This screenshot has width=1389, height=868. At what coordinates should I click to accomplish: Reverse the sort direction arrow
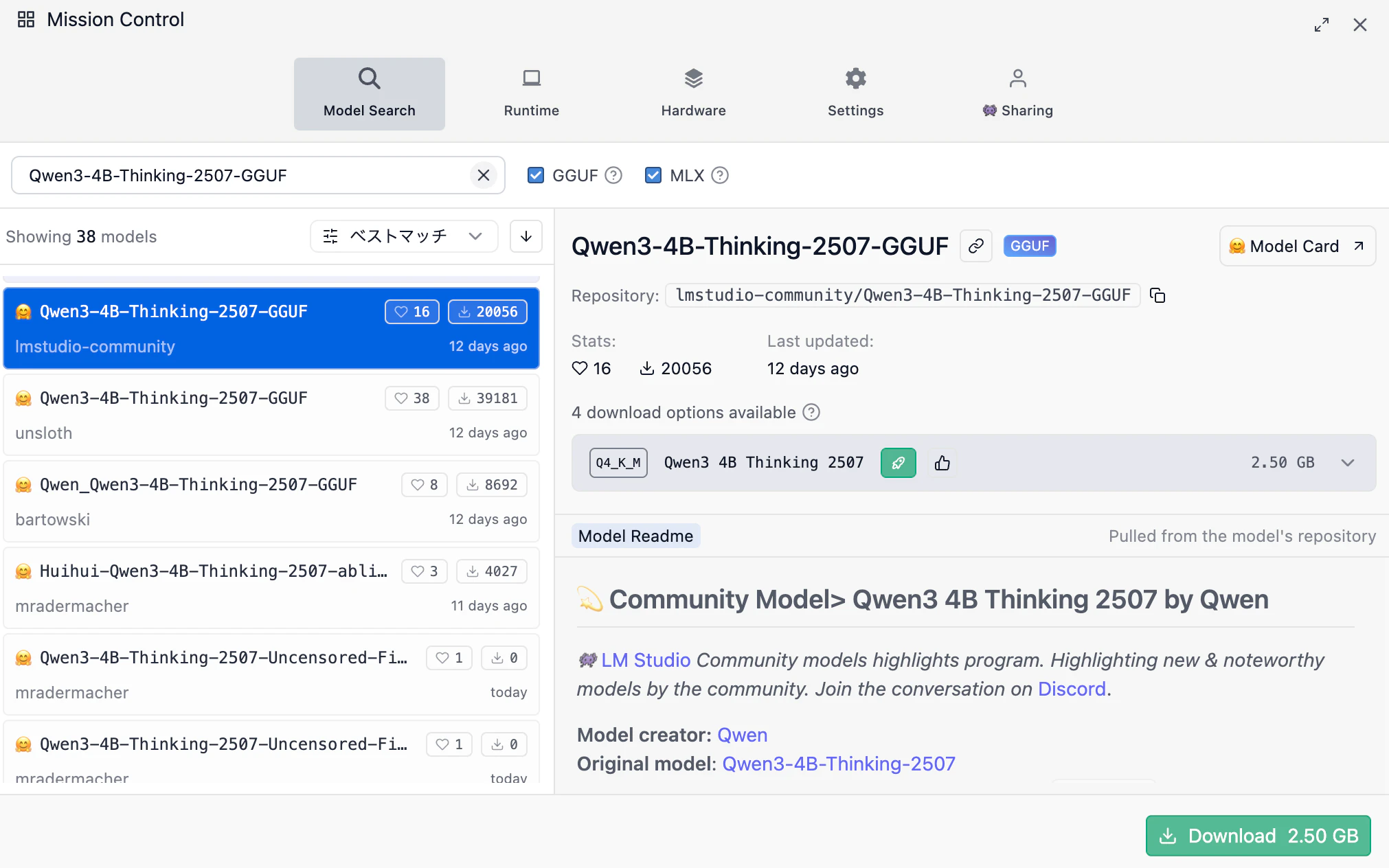pos(526,236)
